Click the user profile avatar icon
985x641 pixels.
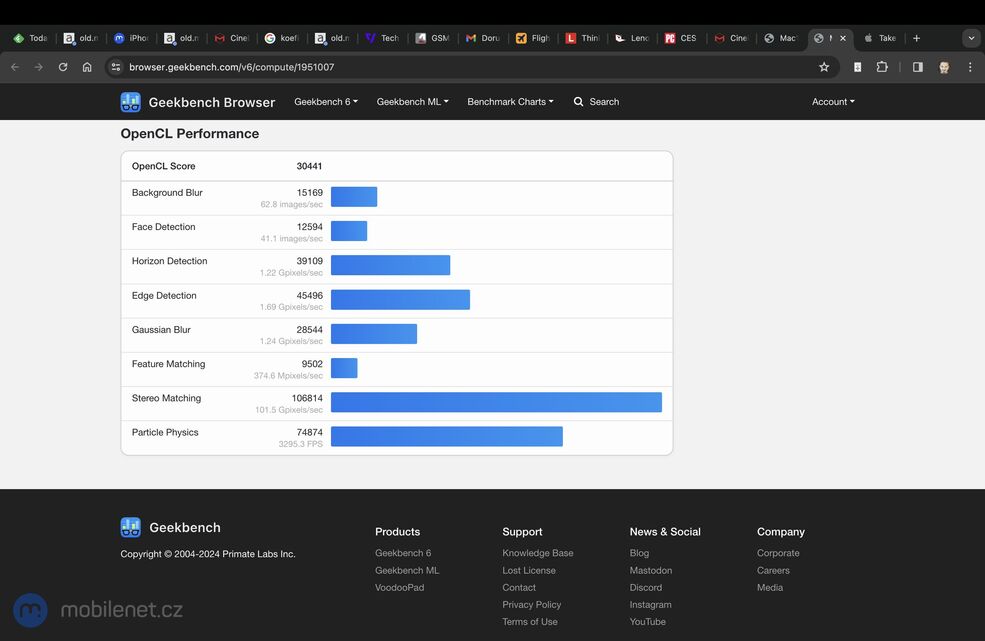(943, 67)
